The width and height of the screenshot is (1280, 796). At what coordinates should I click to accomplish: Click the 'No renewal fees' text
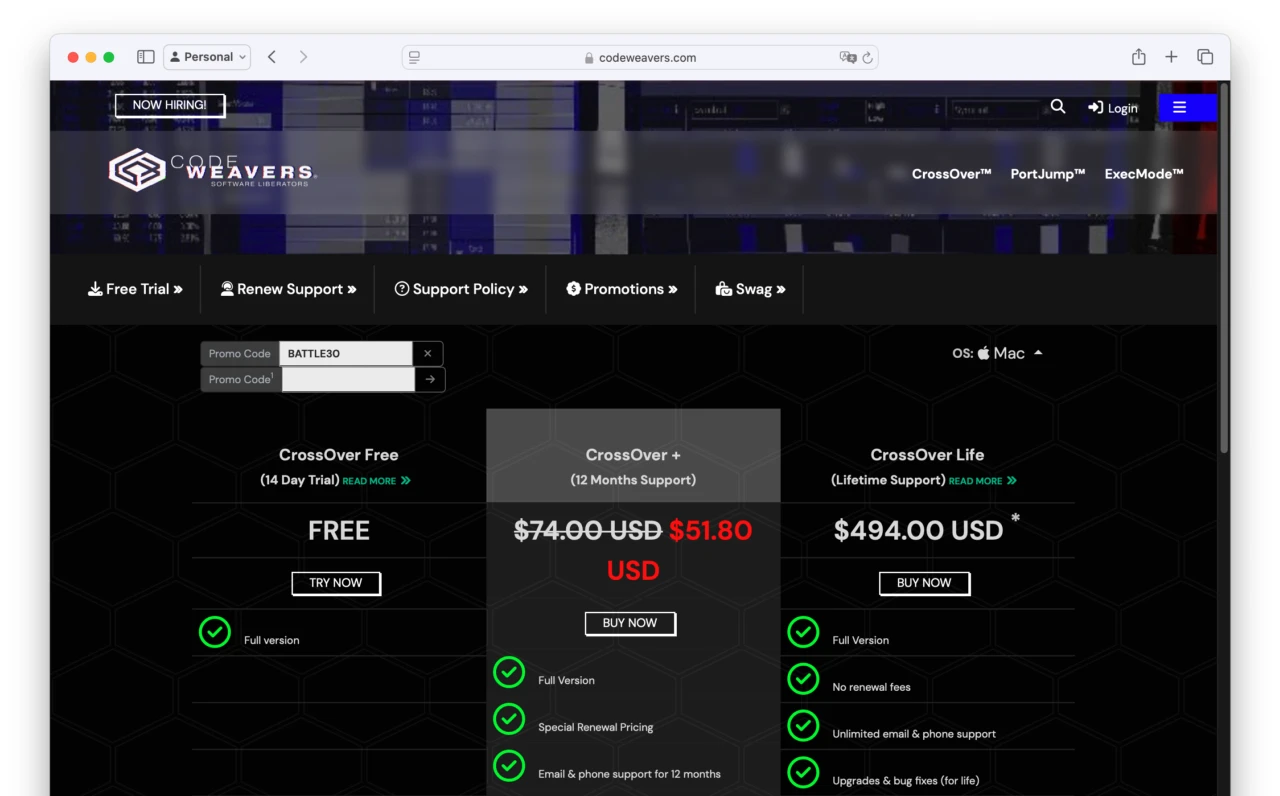[871, 687]
